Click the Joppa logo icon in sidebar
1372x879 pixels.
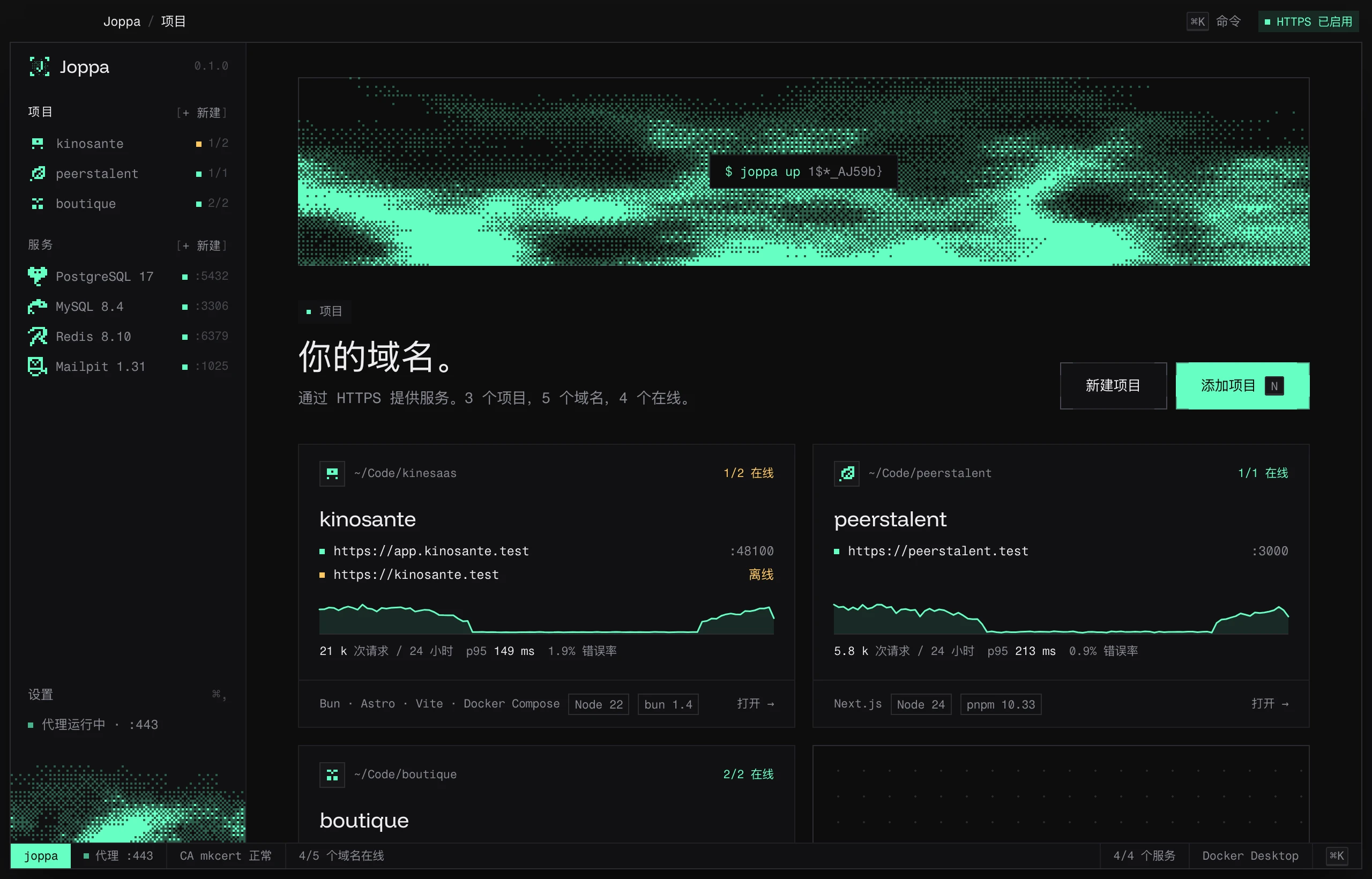pyautogui.click(x=39, y=67)
